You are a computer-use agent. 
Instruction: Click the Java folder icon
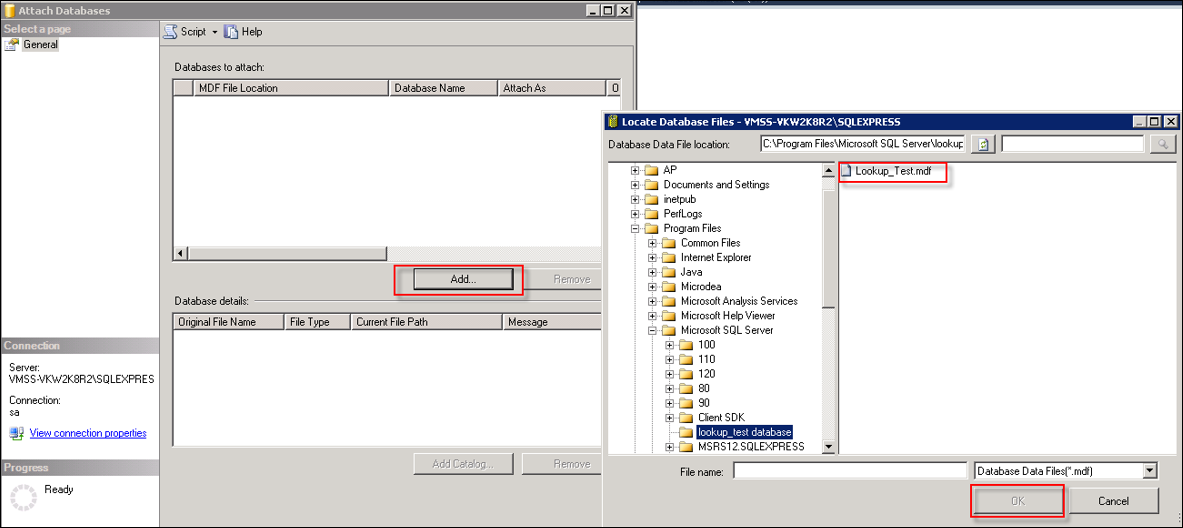point(668,272)
